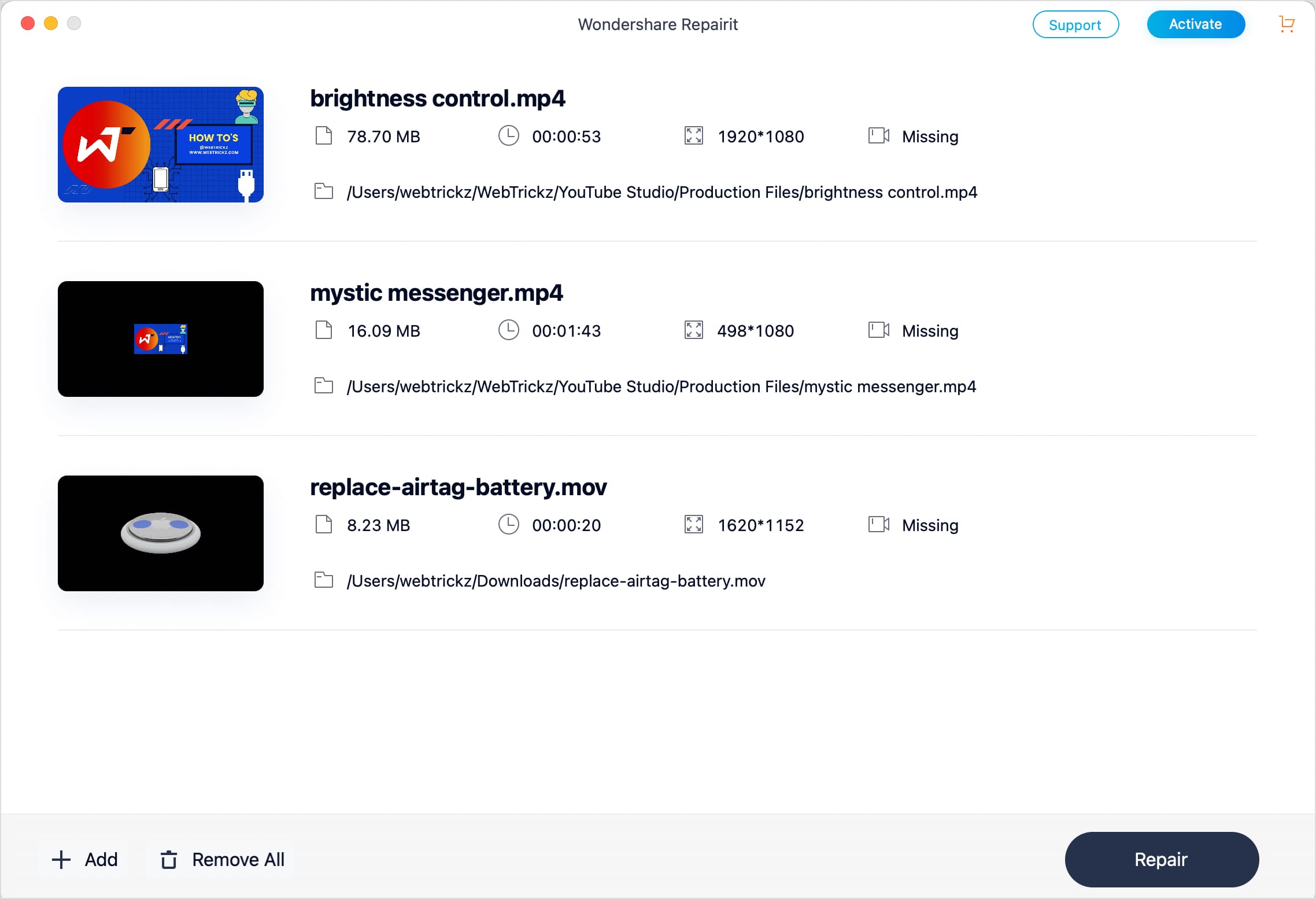
Task: Click the /Users/webtrickz/Downloads file path
Action: [x=556, y=581]
